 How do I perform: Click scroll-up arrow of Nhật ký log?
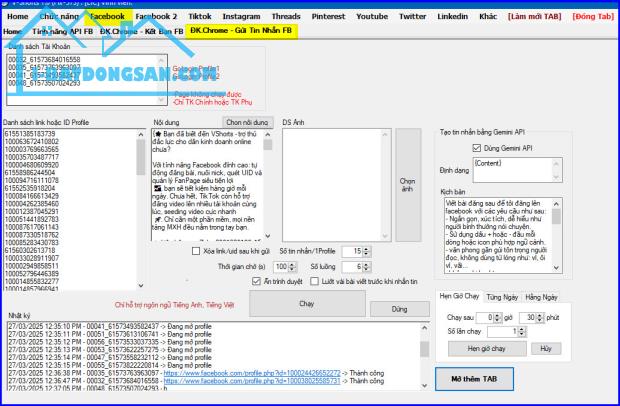(424, 328)
